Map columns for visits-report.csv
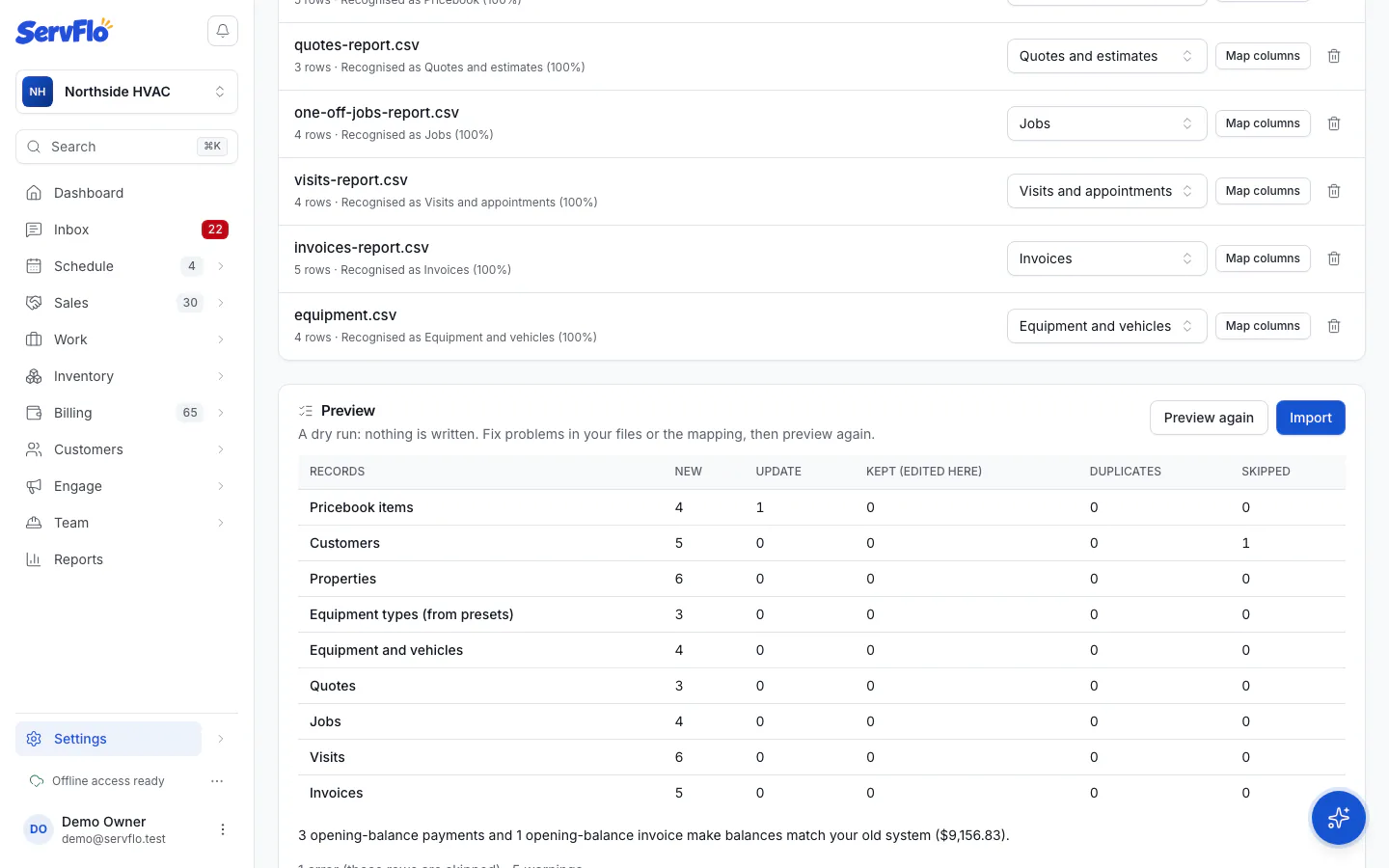This screenshot has width=1389, height=868. [x=1263, y=191]
